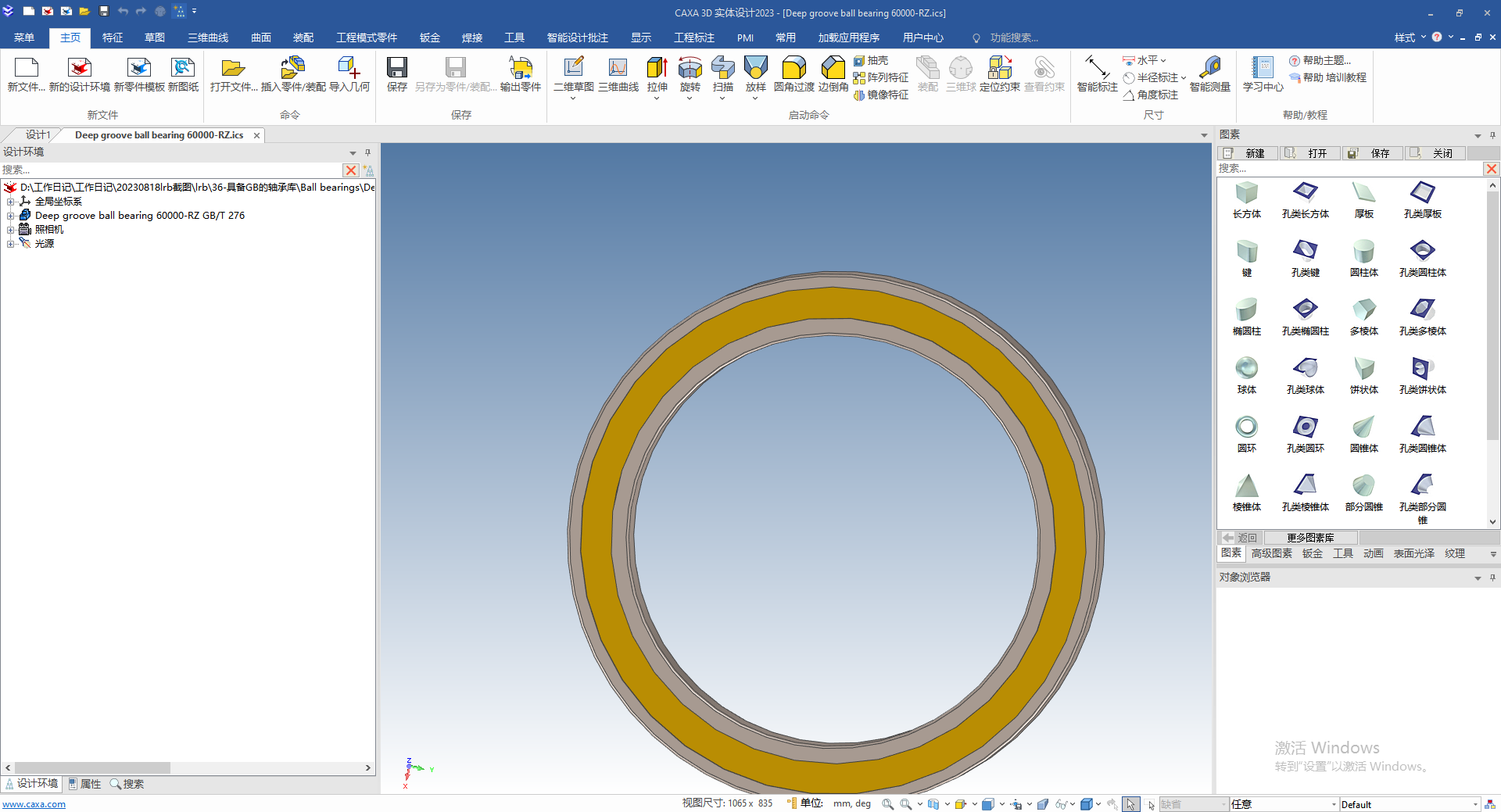
Task: Click the 定位约束 positioning constraint icon
Action: [1000, 74]
